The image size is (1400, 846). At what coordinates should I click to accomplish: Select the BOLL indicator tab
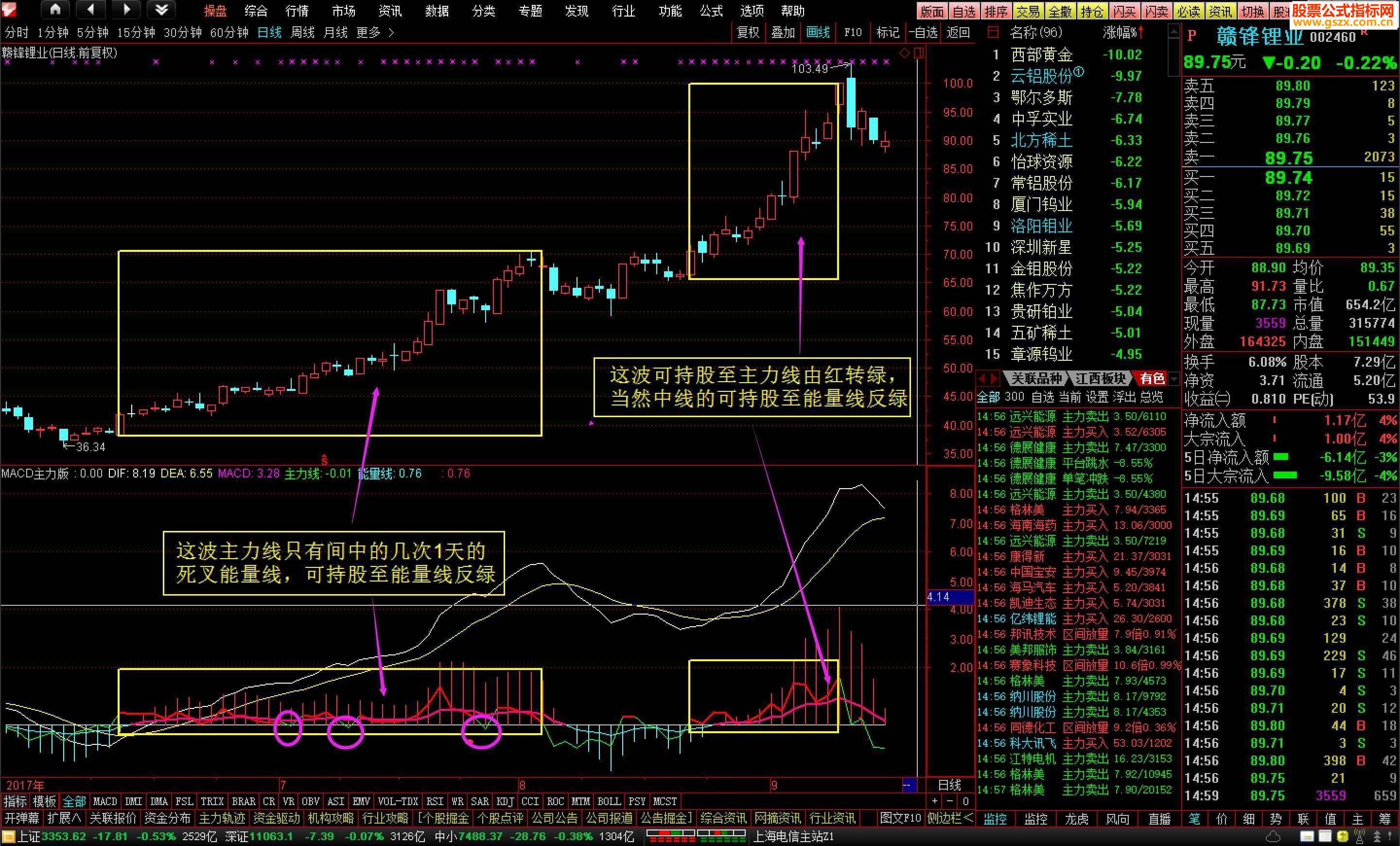(x=609, y=801)
